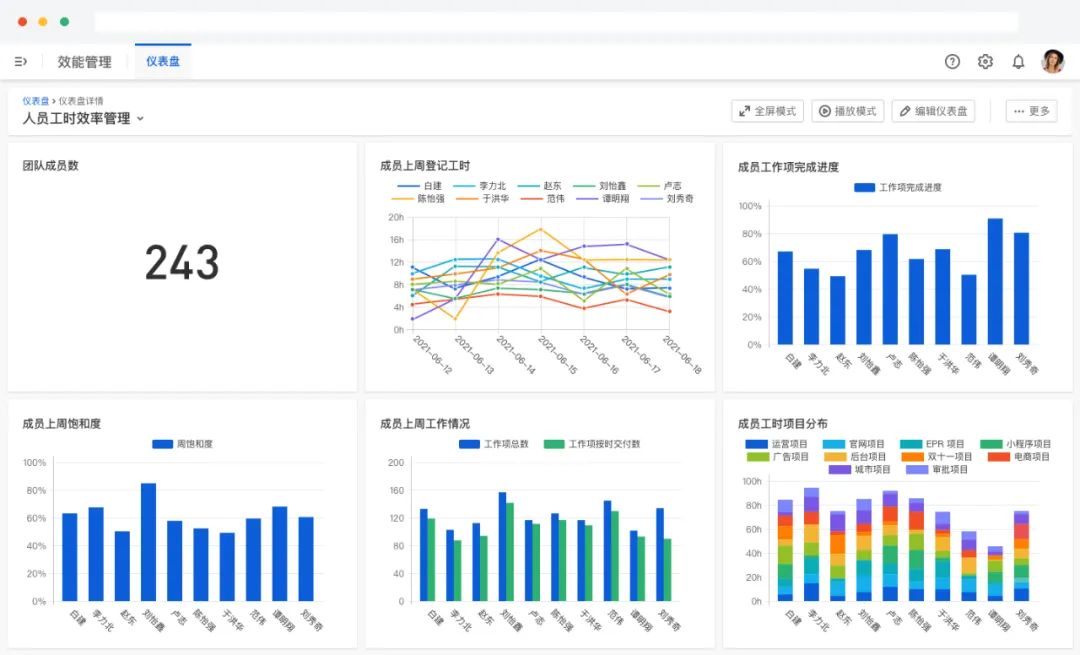Open the help question mark icon
The width and height of the screenshot is (1080, 655).
(952, 62)
